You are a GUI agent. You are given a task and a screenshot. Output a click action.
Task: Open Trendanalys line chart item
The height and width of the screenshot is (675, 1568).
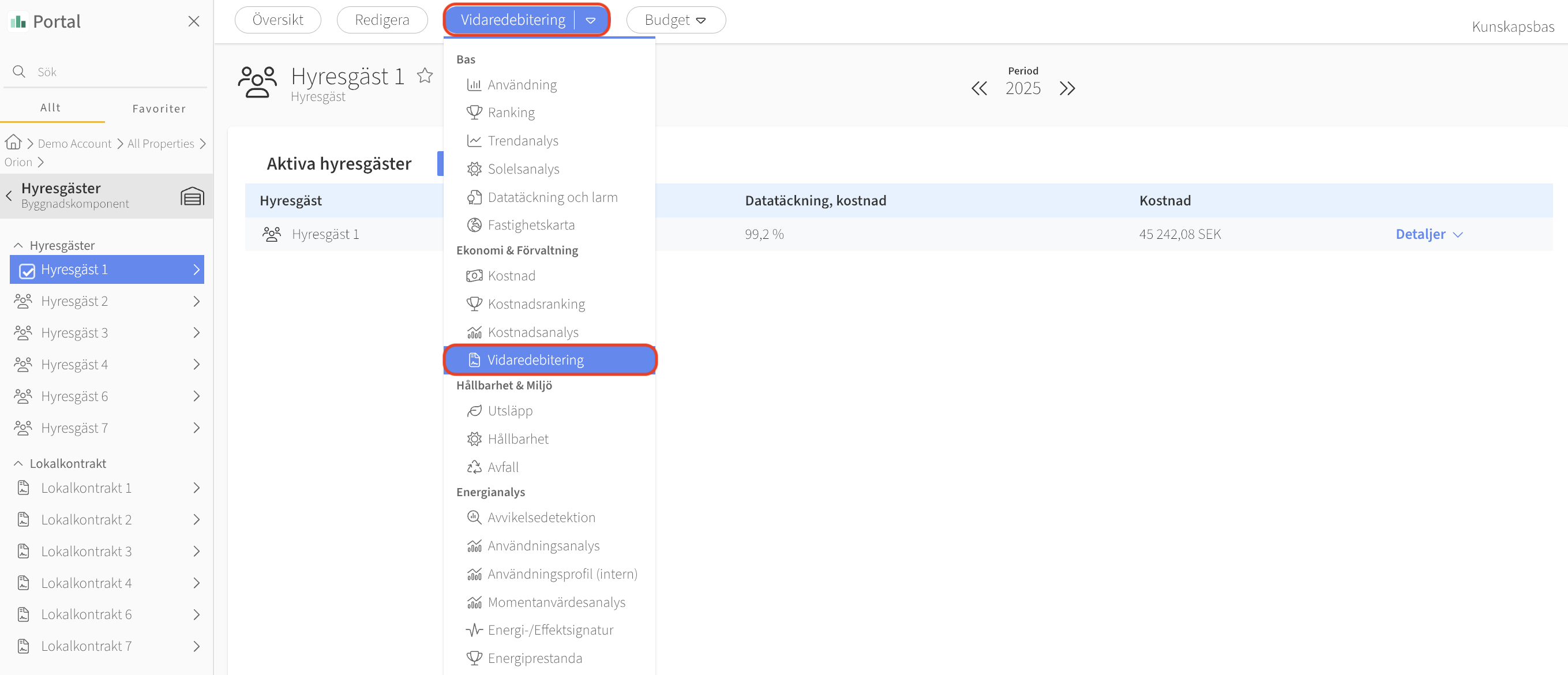tap(549, 141)
